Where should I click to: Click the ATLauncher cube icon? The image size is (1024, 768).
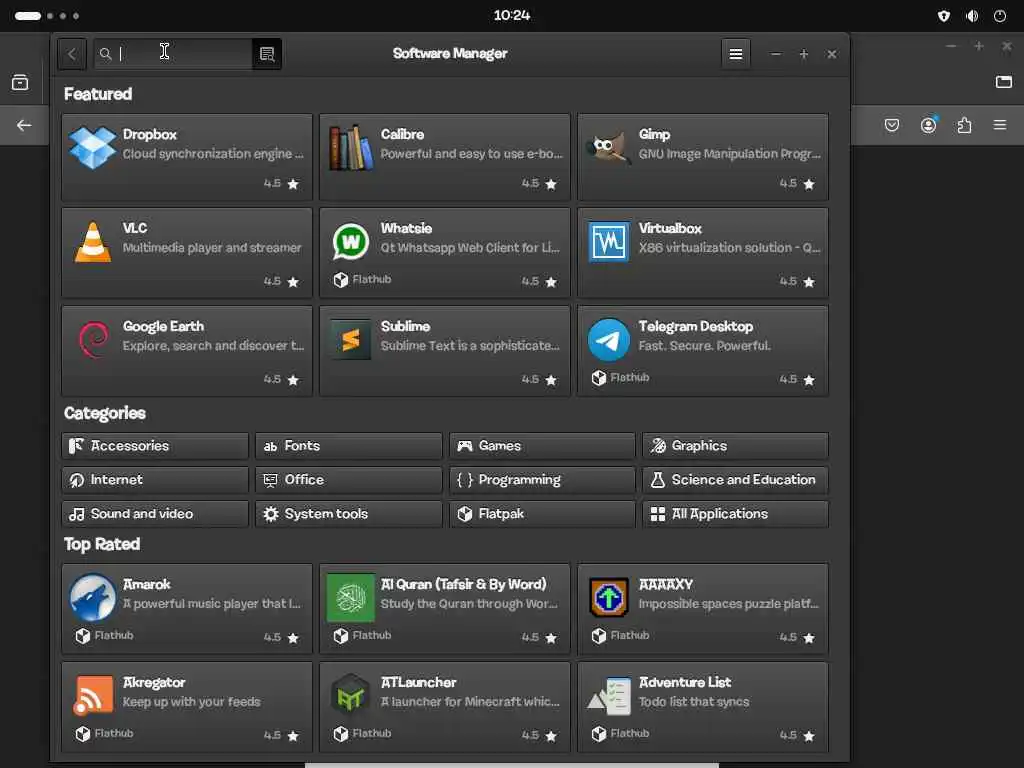pos(351,696)
